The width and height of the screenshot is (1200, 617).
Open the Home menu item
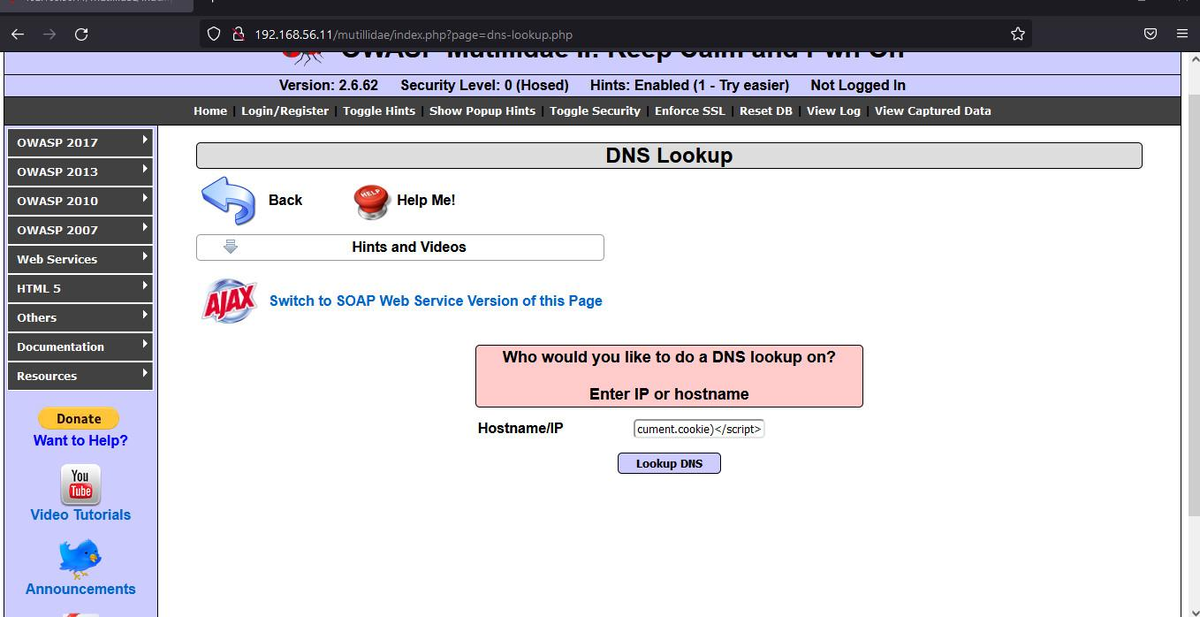pyautogui.click(x=210, y=111)
